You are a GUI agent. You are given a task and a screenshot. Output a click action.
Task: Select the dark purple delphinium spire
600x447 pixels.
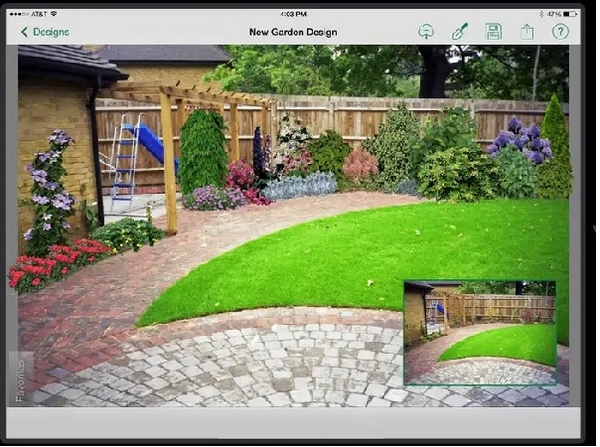(x=259, y=153)
